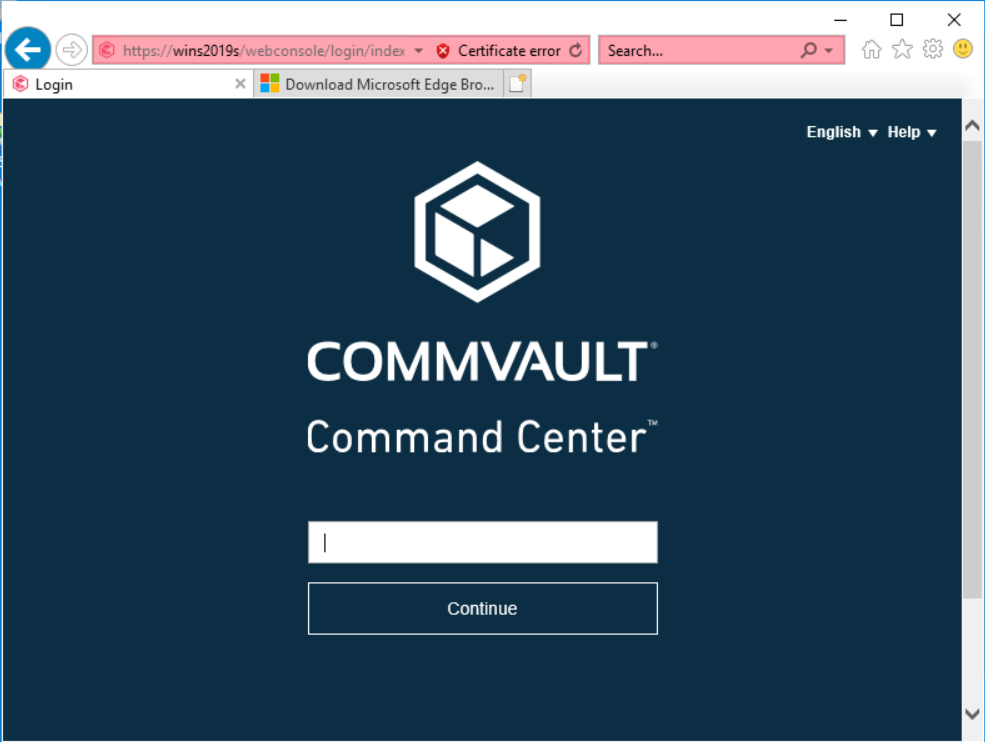The height and width of the screenshot is (742, 985).
Task: Go back with the browser Back arrow
Action: tap(28, 49)
